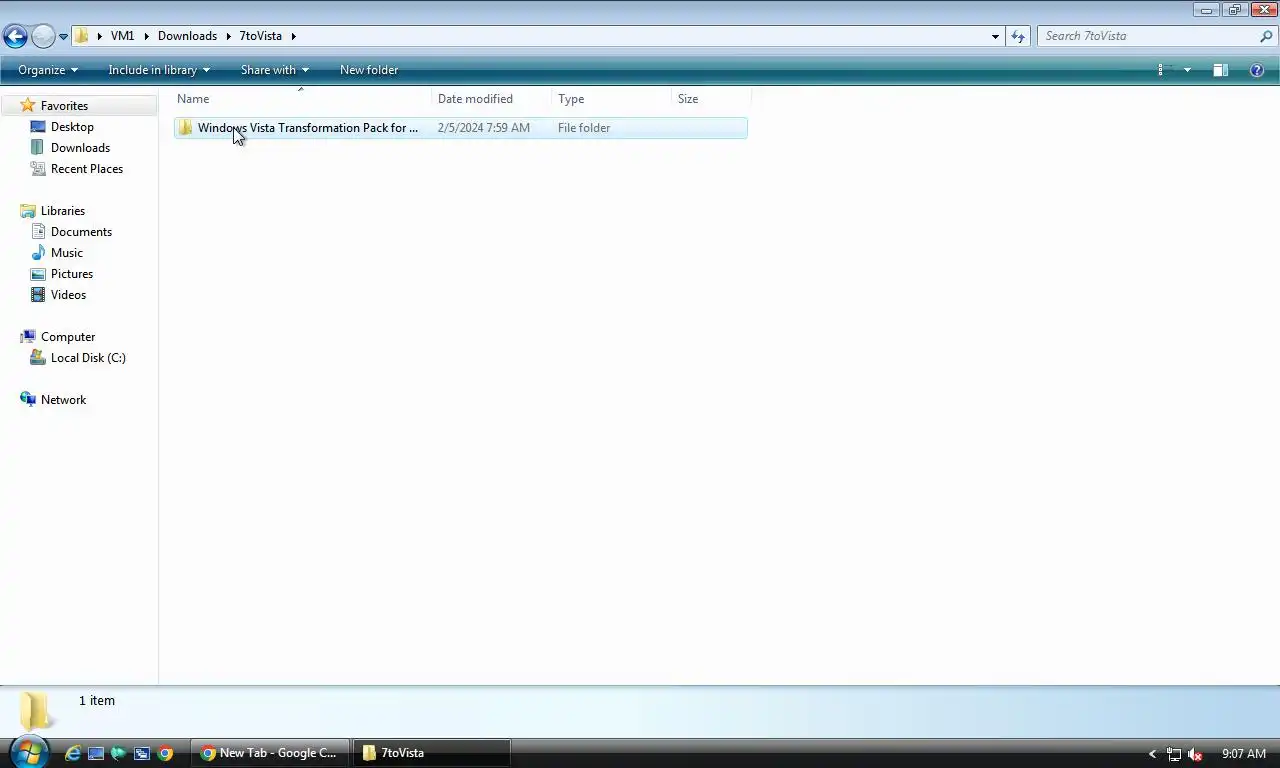Expand the arrow after 7toVista breadcrumb
The height and width of the screenshot is (768, 1280).
[x=294, y=36]
